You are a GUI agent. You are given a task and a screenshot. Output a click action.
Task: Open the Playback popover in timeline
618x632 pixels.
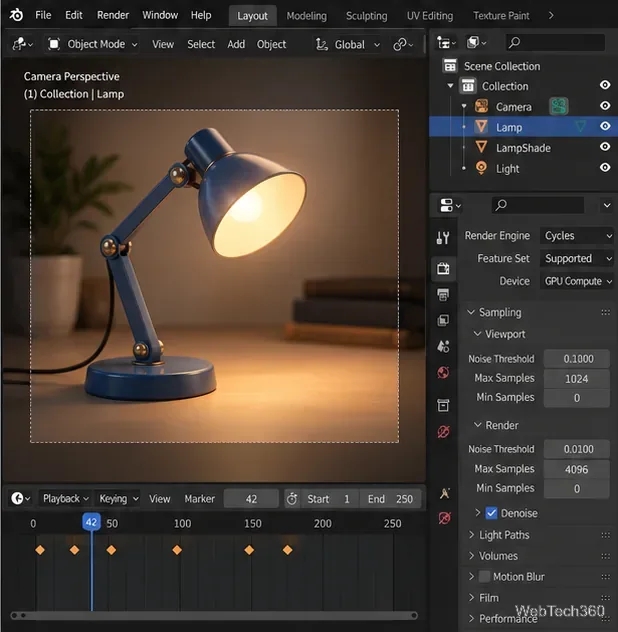66,499
